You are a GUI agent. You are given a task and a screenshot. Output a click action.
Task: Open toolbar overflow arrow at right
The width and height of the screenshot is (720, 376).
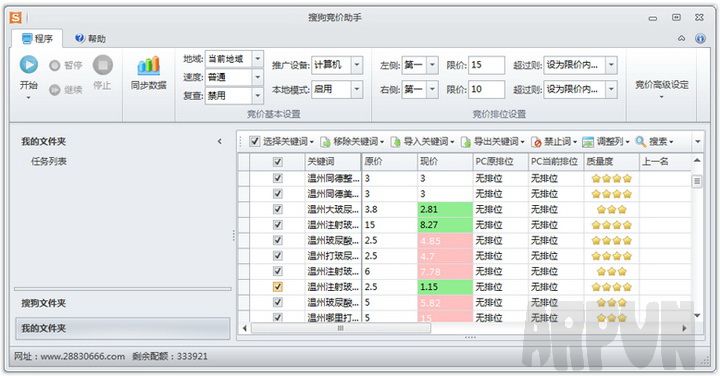698,141
